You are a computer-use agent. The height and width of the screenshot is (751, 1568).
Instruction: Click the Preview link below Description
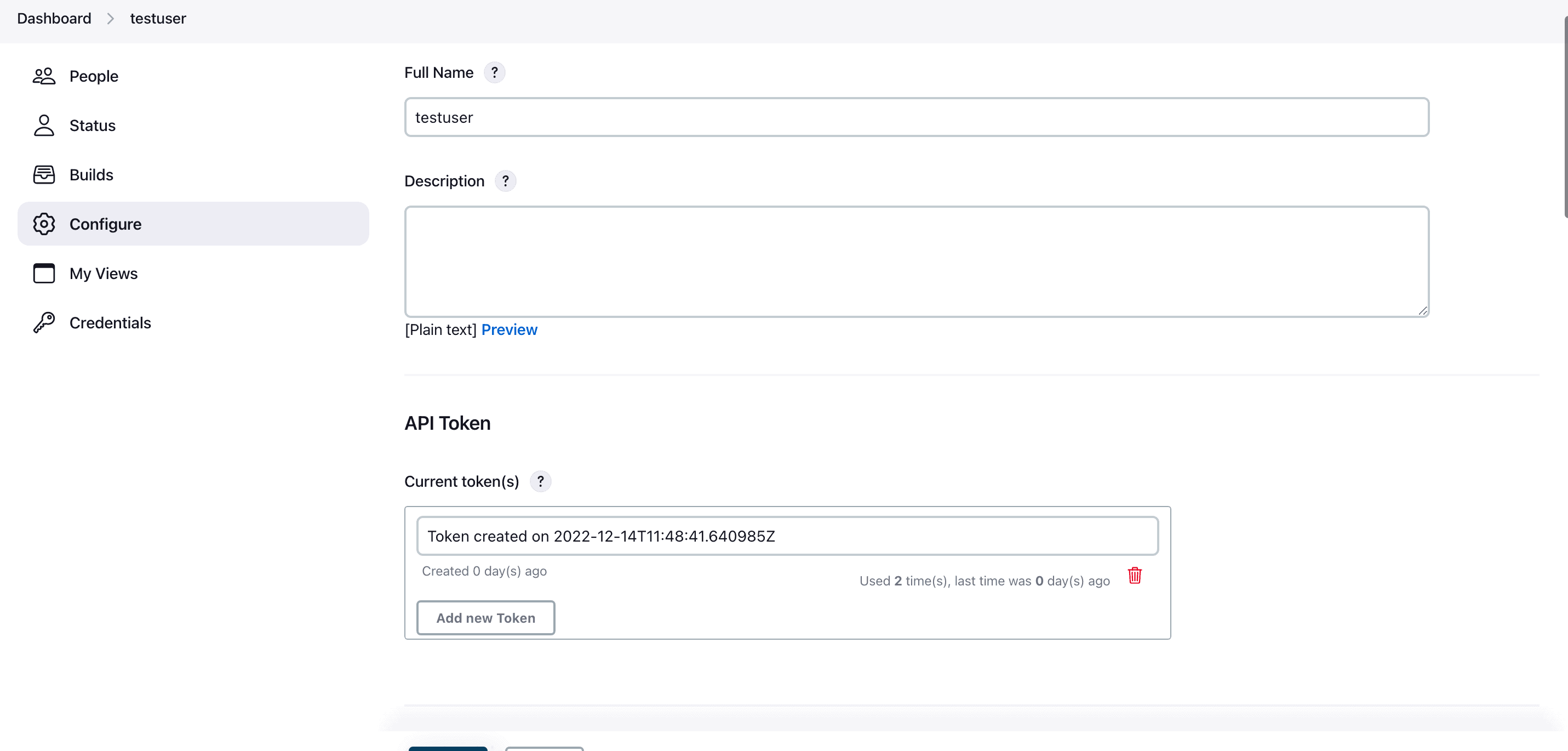pyautogui.click(x=509, y=329)
